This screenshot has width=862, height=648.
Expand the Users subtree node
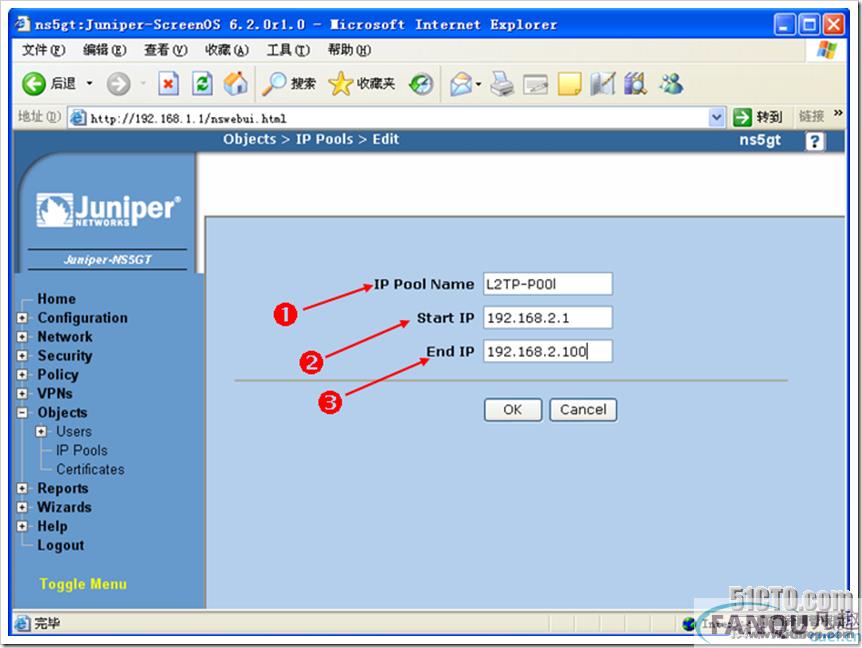[41, 432]
